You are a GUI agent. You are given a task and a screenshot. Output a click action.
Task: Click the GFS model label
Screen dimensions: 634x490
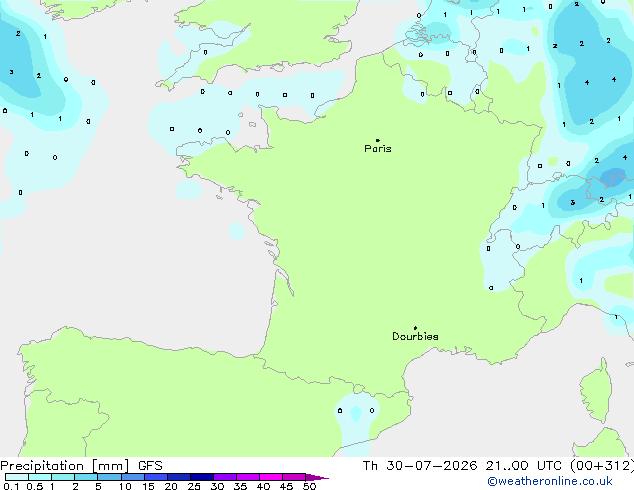click(x=150, y=466)
